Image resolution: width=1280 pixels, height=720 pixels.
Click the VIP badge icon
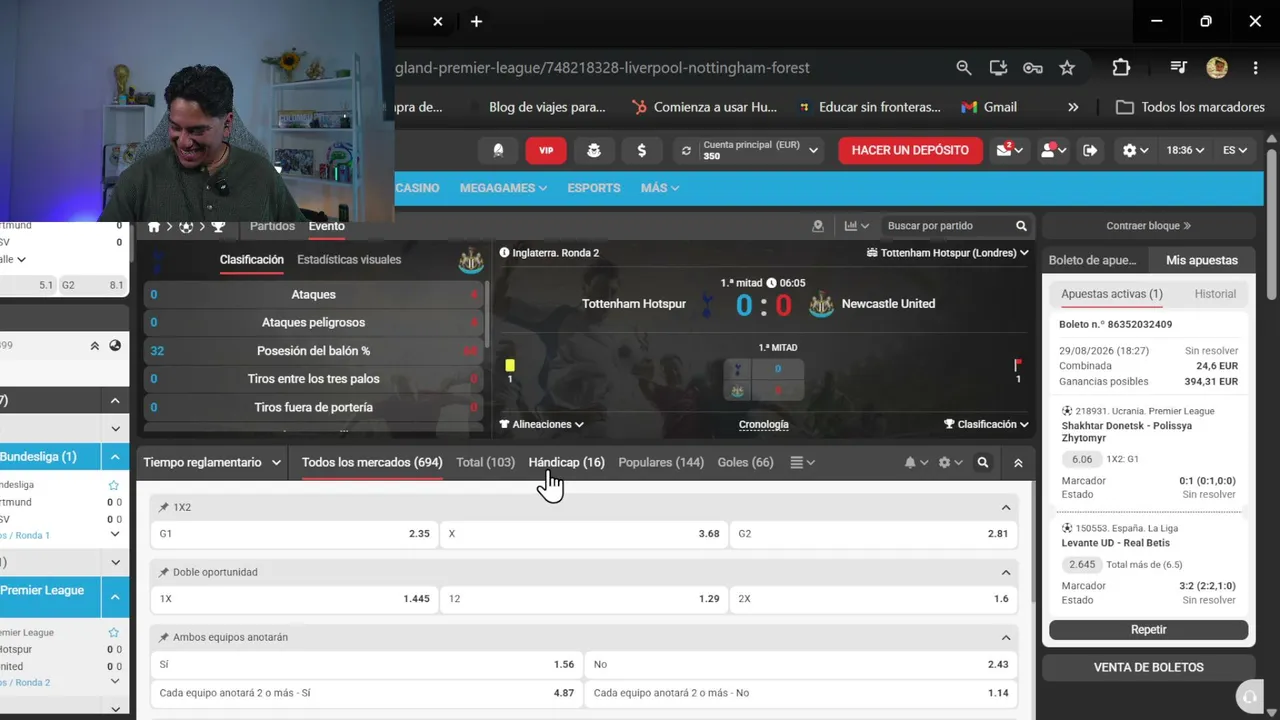[x=546, y=150]
